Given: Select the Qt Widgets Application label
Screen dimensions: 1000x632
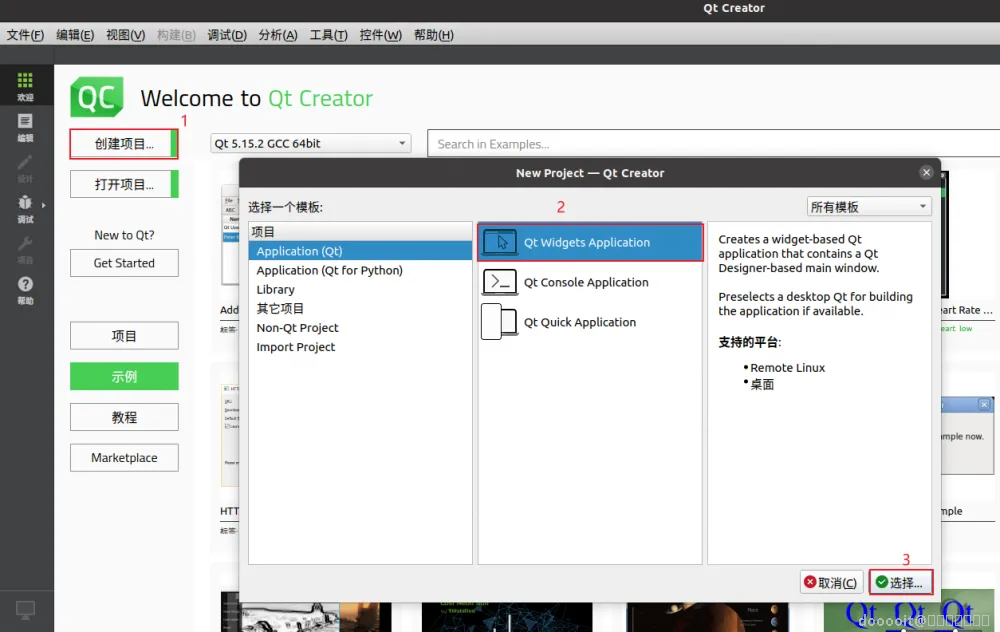Looking at the screenshot, I should point(587,242).
